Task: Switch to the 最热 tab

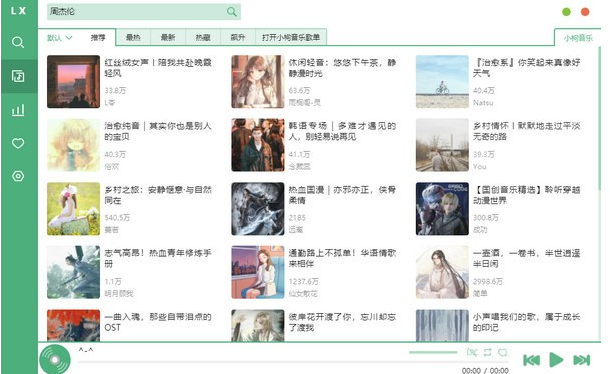Action: (x=133, y=38)
